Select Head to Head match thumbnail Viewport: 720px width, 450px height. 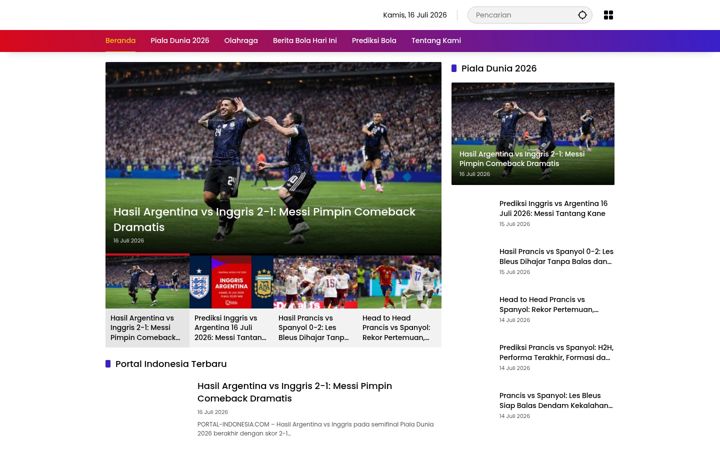click(399, 282)
